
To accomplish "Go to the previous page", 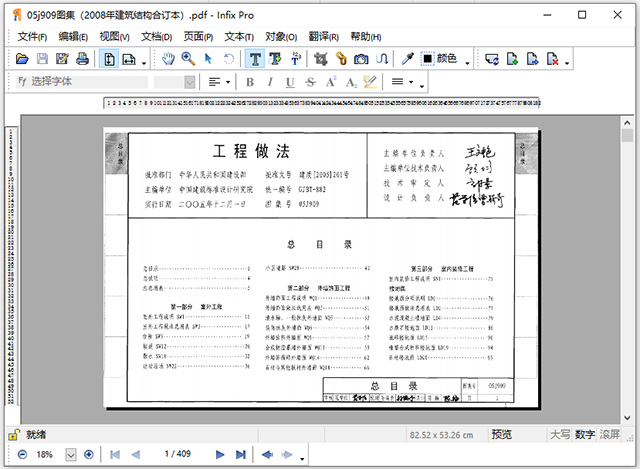I will tap(136, 454).
